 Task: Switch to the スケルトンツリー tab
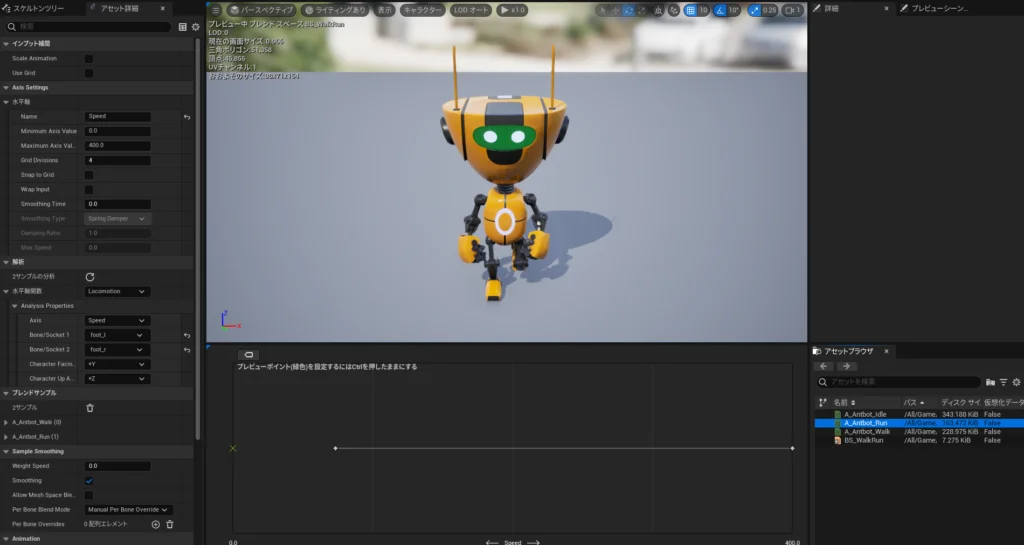coord(38,8)
